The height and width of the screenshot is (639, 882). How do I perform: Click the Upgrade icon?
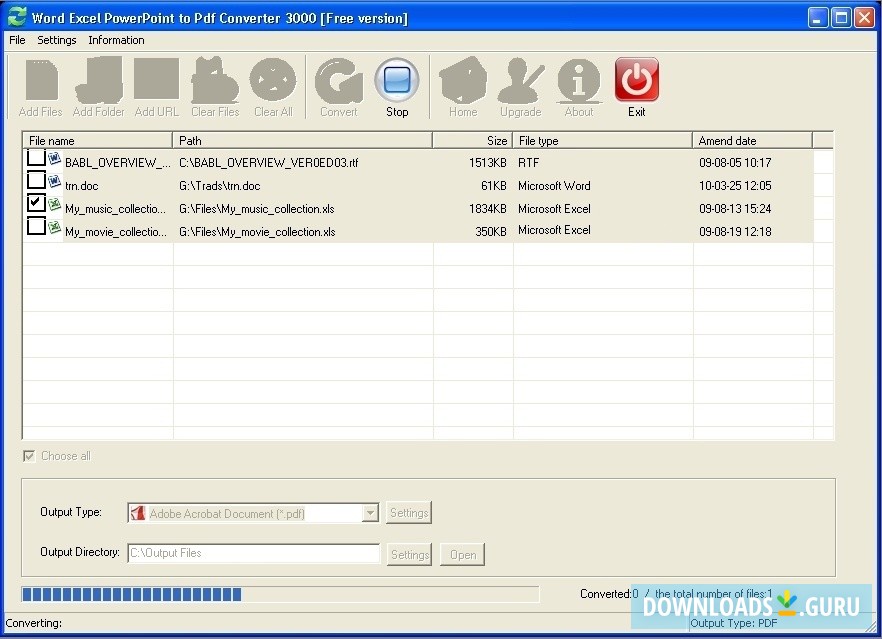(520, 86)
